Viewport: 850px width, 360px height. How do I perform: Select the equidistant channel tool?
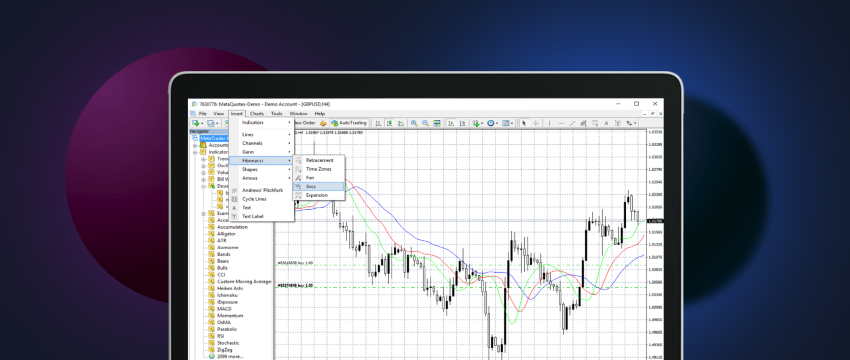point(583,123)
